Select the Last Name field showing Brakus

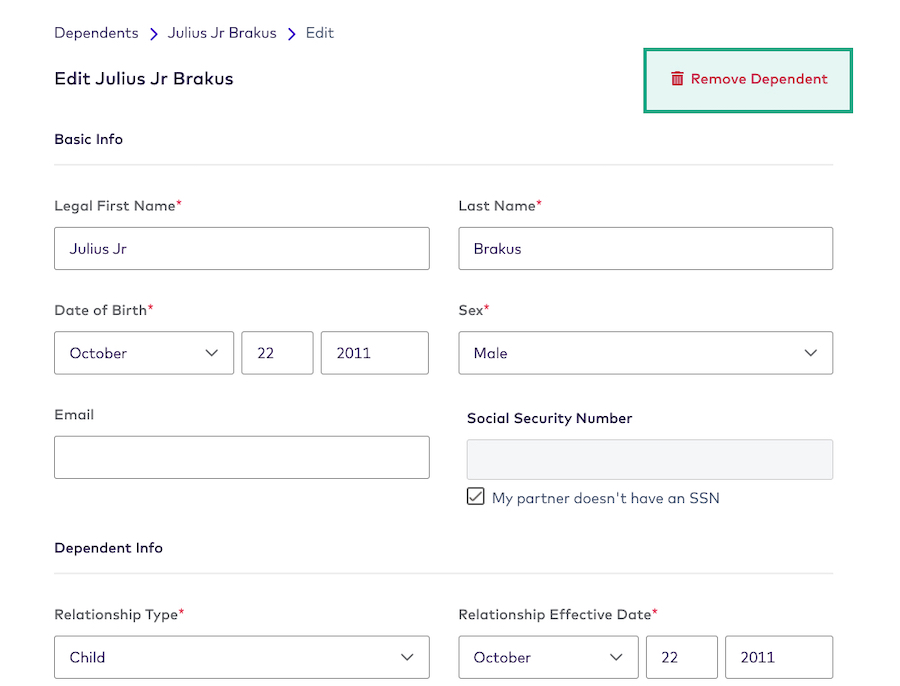pos(645,248)
